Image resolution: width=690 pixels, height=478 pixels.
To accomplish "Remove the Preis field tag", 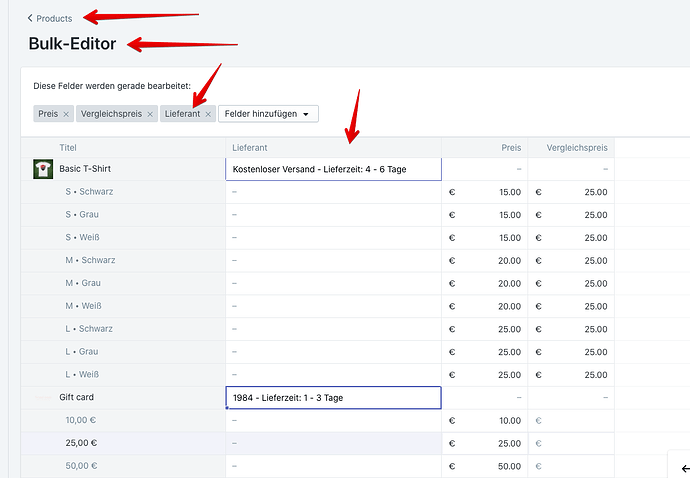I will 66,114.
